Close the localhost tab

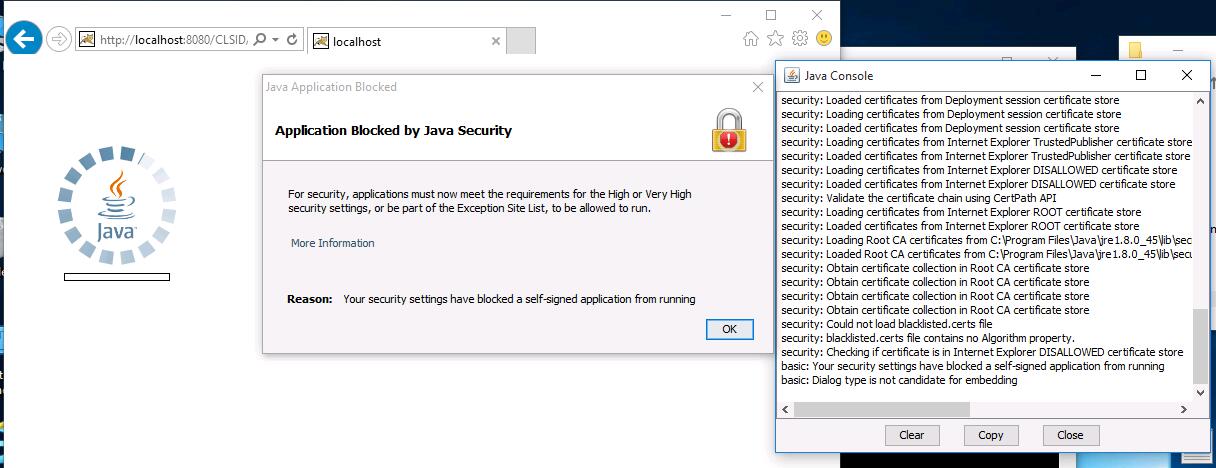tap(496, 41)
